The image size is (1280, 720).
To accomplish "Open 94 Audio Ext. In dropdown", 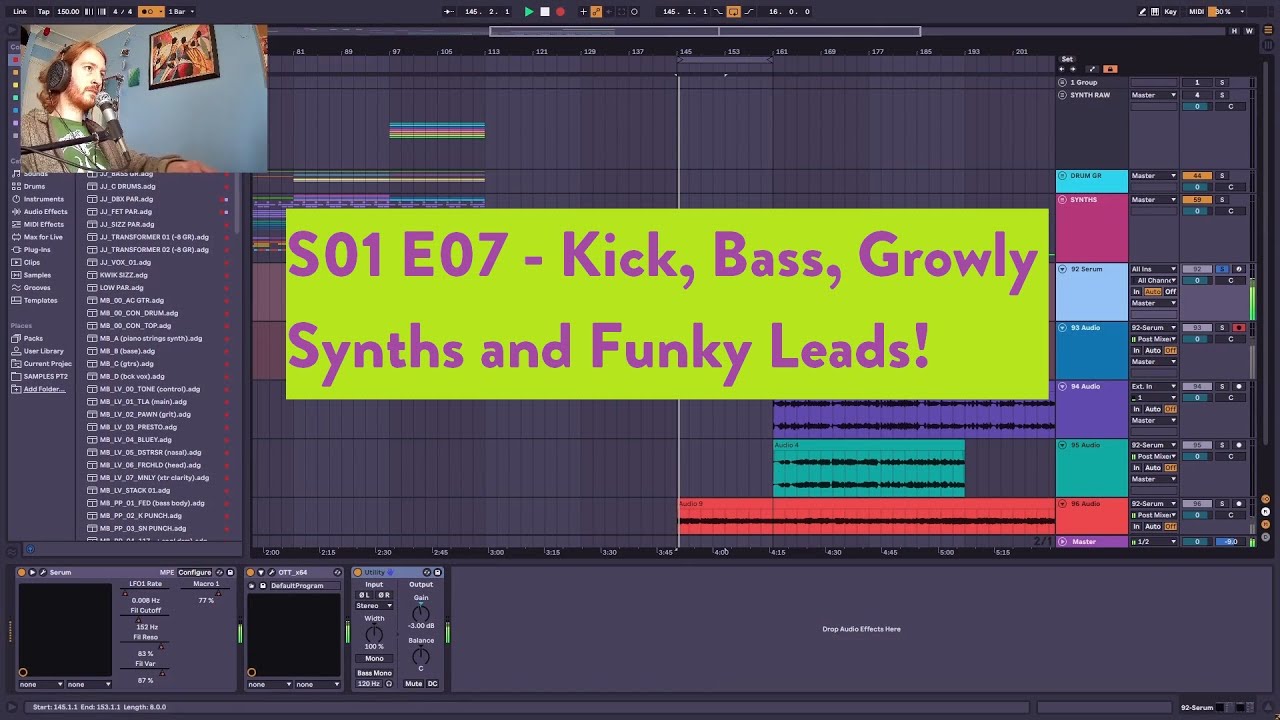I will click(x=1154, y=386).
